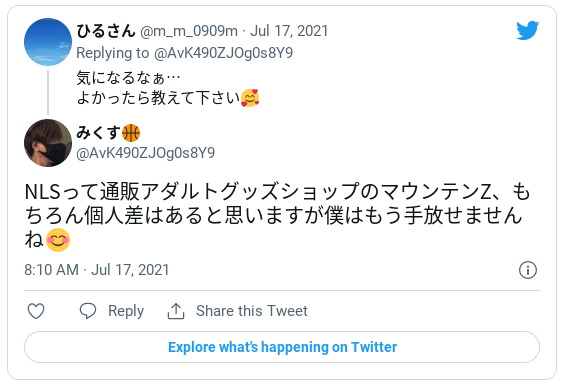Click the basketball emoji next to みくす

131,133
